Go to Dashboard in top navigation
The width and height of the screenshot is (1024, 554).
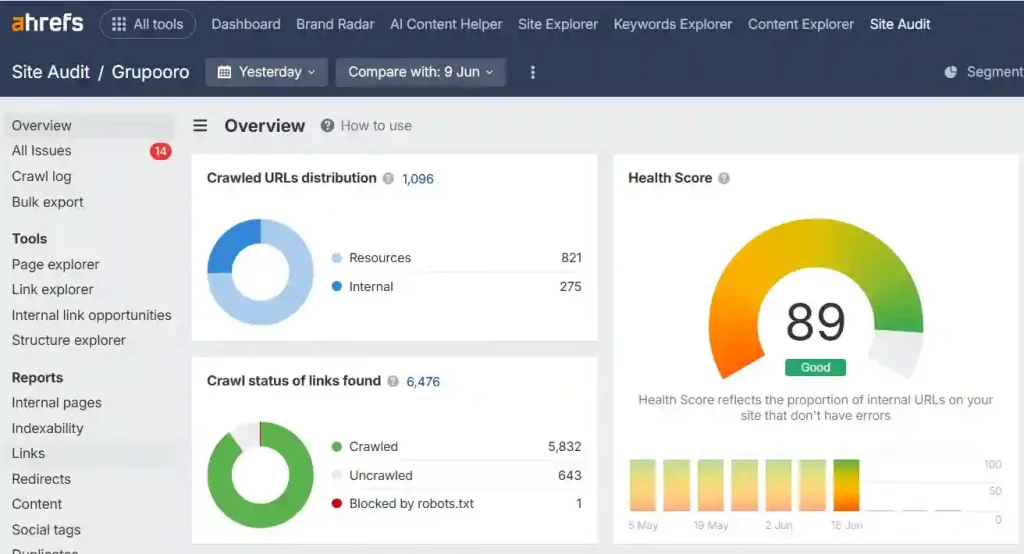click(246, 24)
